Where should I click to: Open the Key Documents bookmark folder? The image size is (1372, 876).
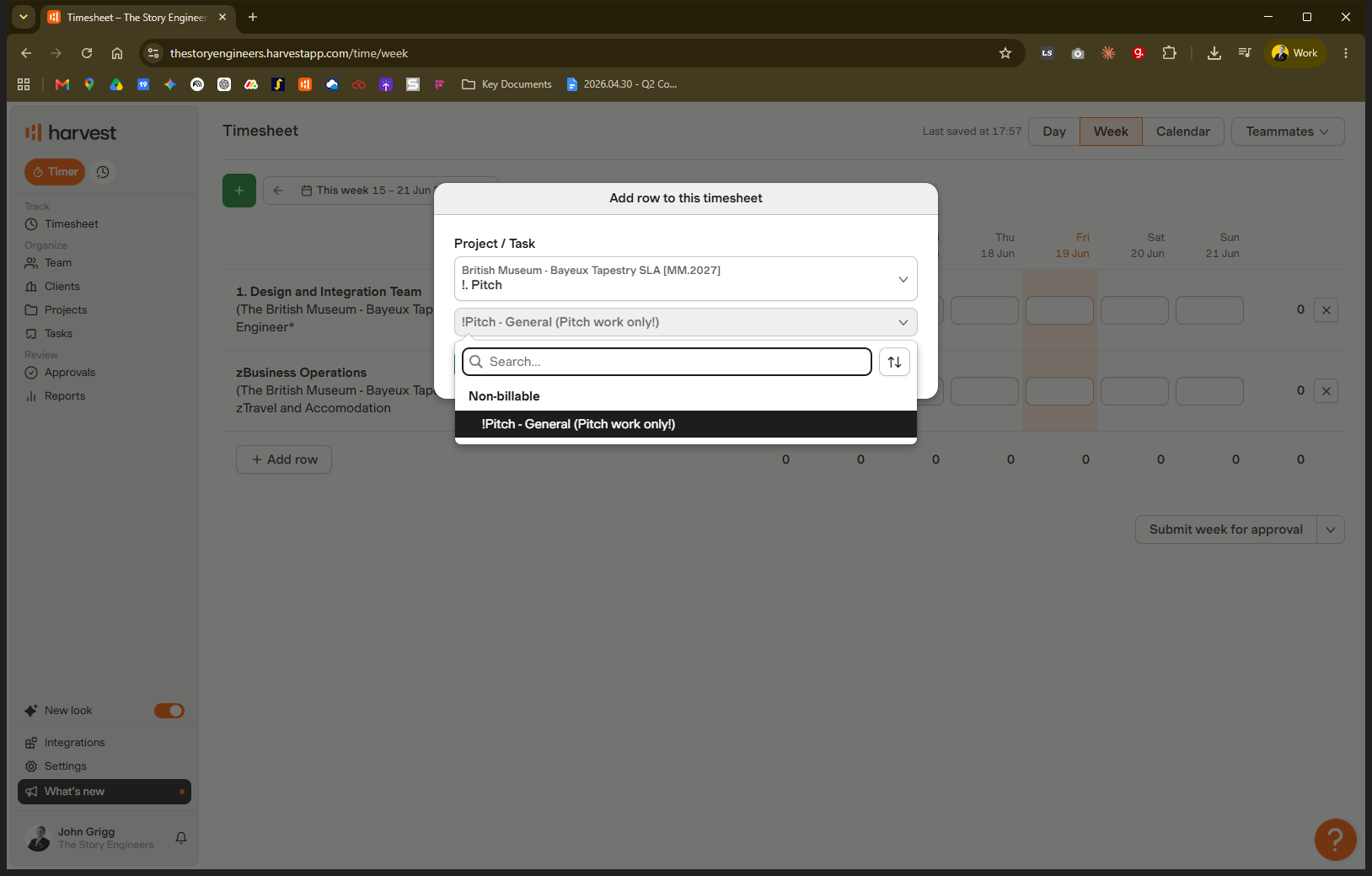507,84
